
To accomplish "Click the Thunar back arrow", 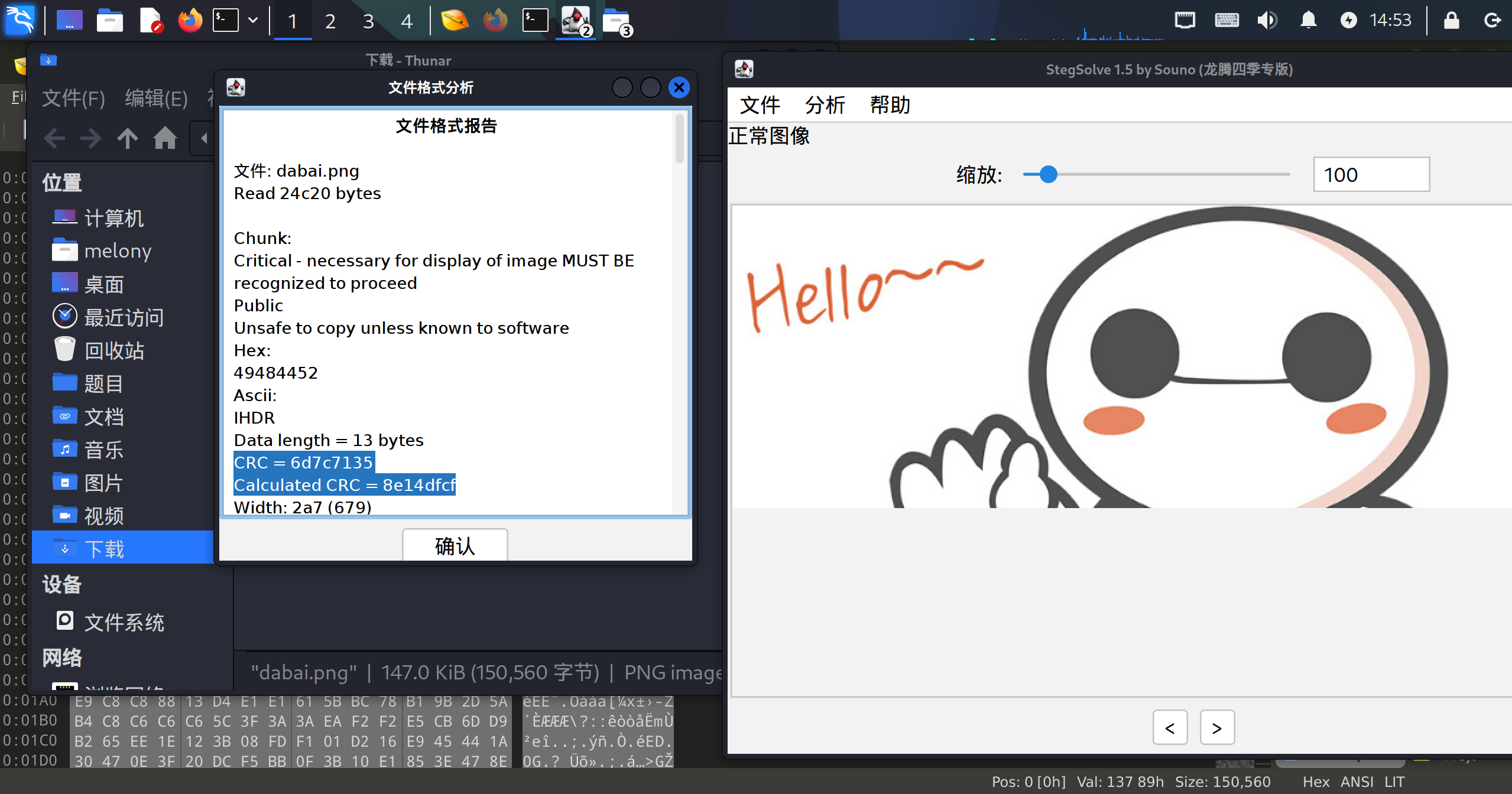I will (54, 139).
